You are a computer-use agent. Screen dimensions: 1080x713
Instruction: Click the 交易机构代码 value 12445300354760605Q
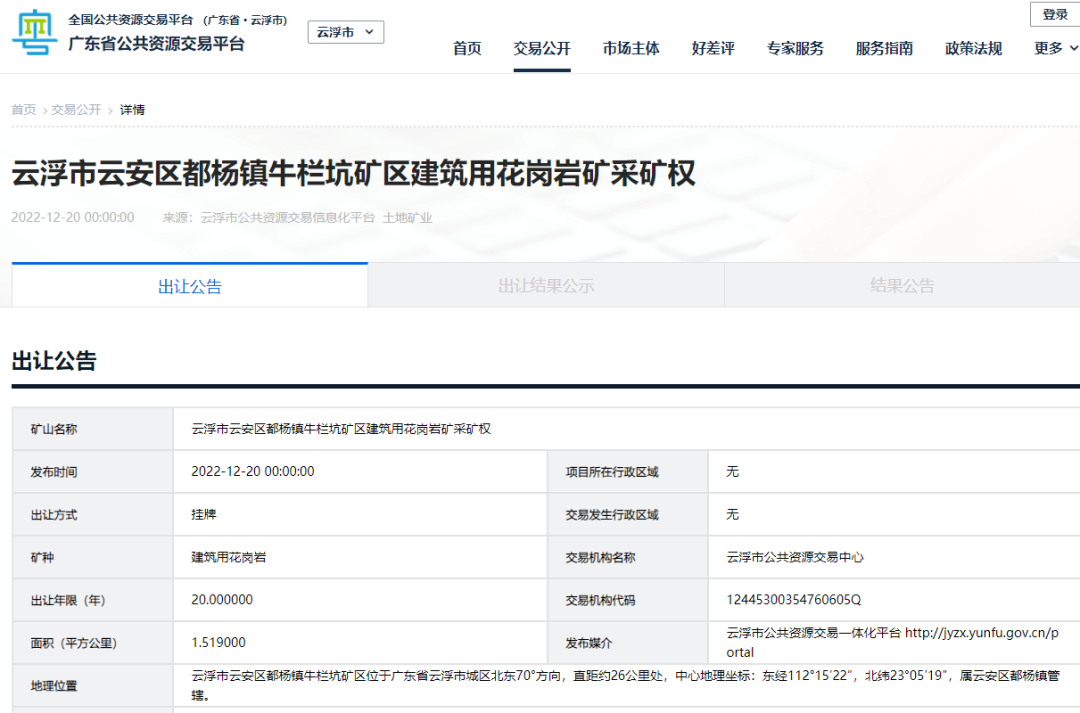[x=793, y=600]
